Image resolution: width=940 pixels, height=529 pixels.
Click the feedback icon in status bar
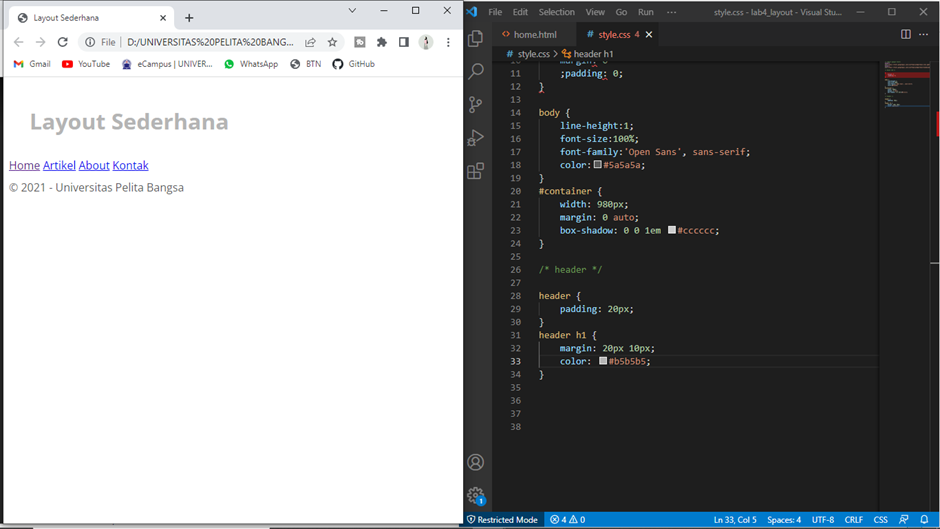(x=903, y=520)
